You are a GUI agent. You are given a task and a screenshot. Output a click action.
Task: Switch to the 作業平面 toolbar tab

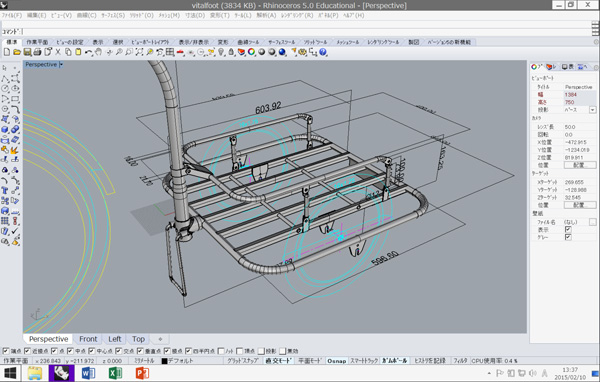[37, 42]
